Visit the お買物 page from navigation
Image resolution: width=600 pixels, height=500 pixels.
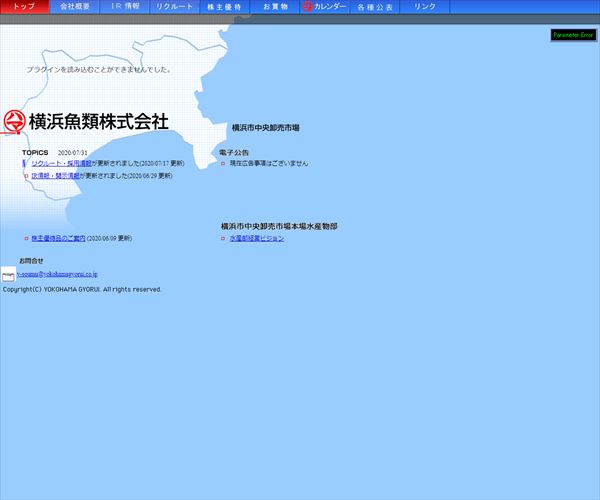tap(275, 7)
